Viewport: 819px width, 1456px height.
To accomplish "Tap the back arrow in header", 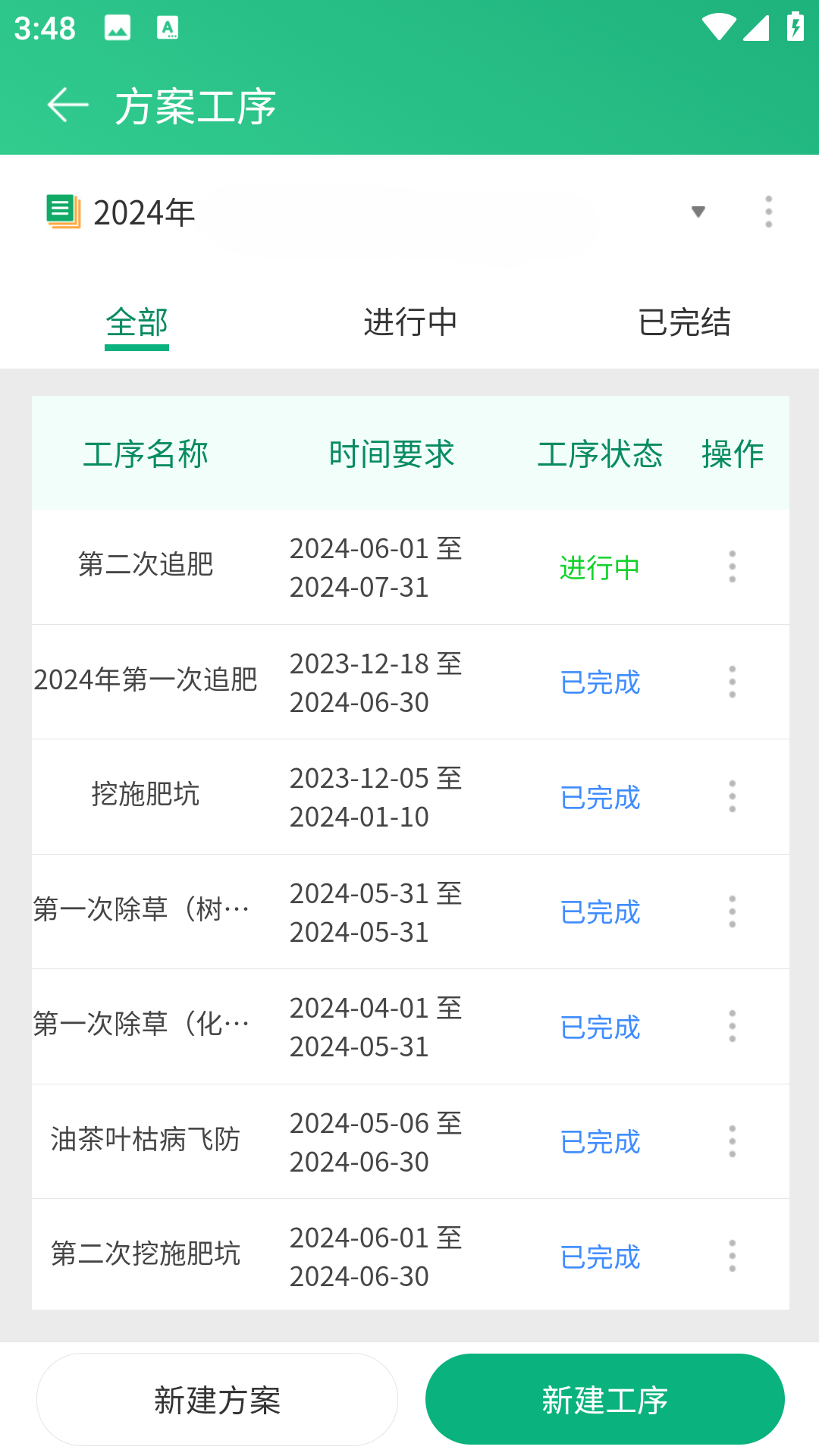I will (67, 105).
